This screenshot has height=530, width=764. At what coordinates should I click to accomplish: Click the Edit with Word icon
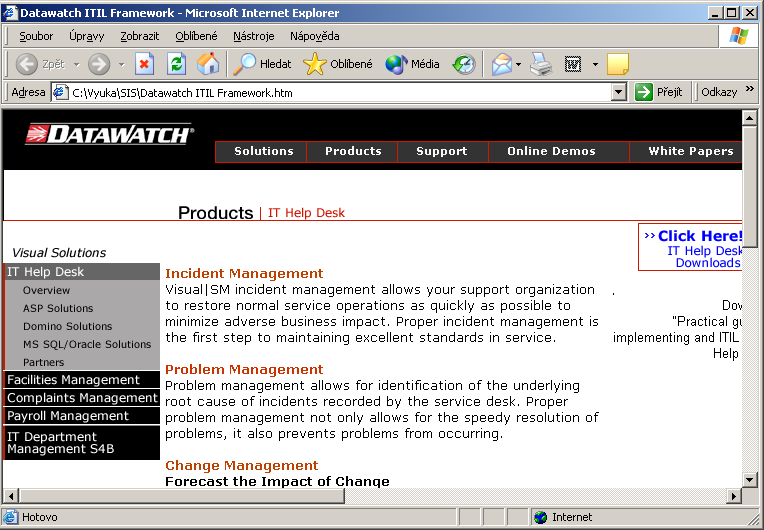(573, 64)
